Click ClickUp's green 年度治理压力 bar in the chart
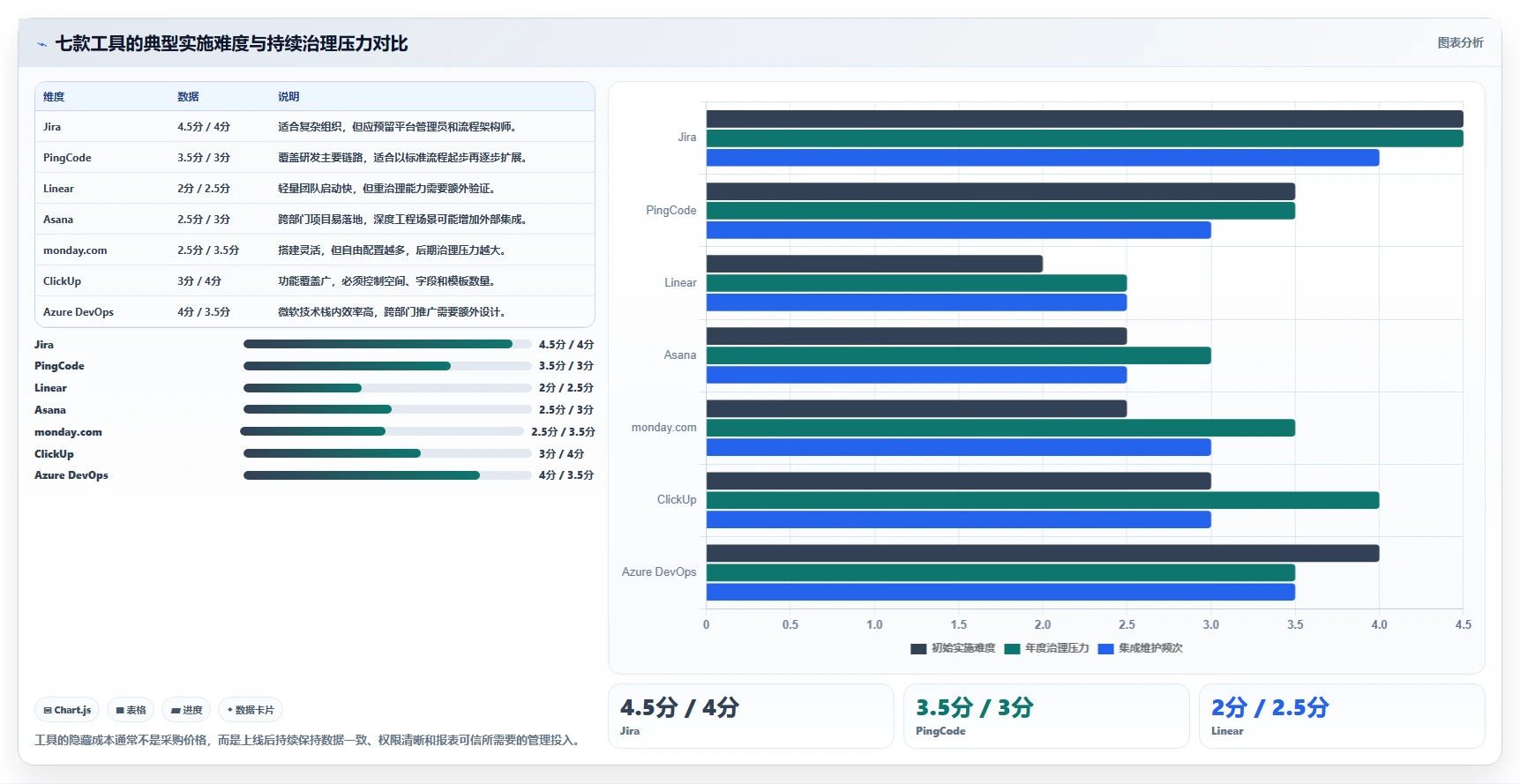Image resolution: width=1520 pixels, height=784 pixels. tap(1043, 500)
